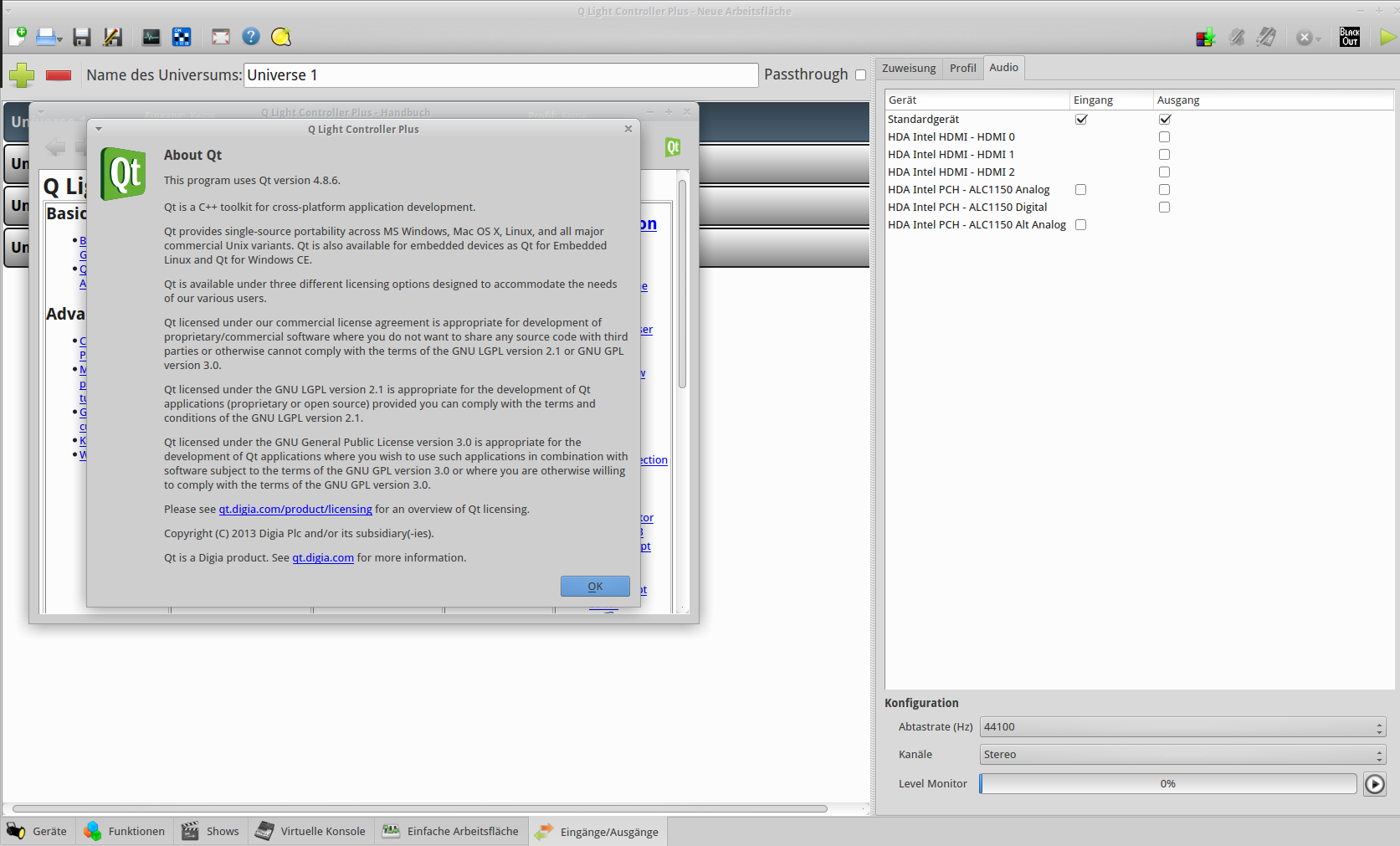Viewport: 1400px width, 846px height.
Task: Click the Stop all functions X icon
Action: point(1304,38)
